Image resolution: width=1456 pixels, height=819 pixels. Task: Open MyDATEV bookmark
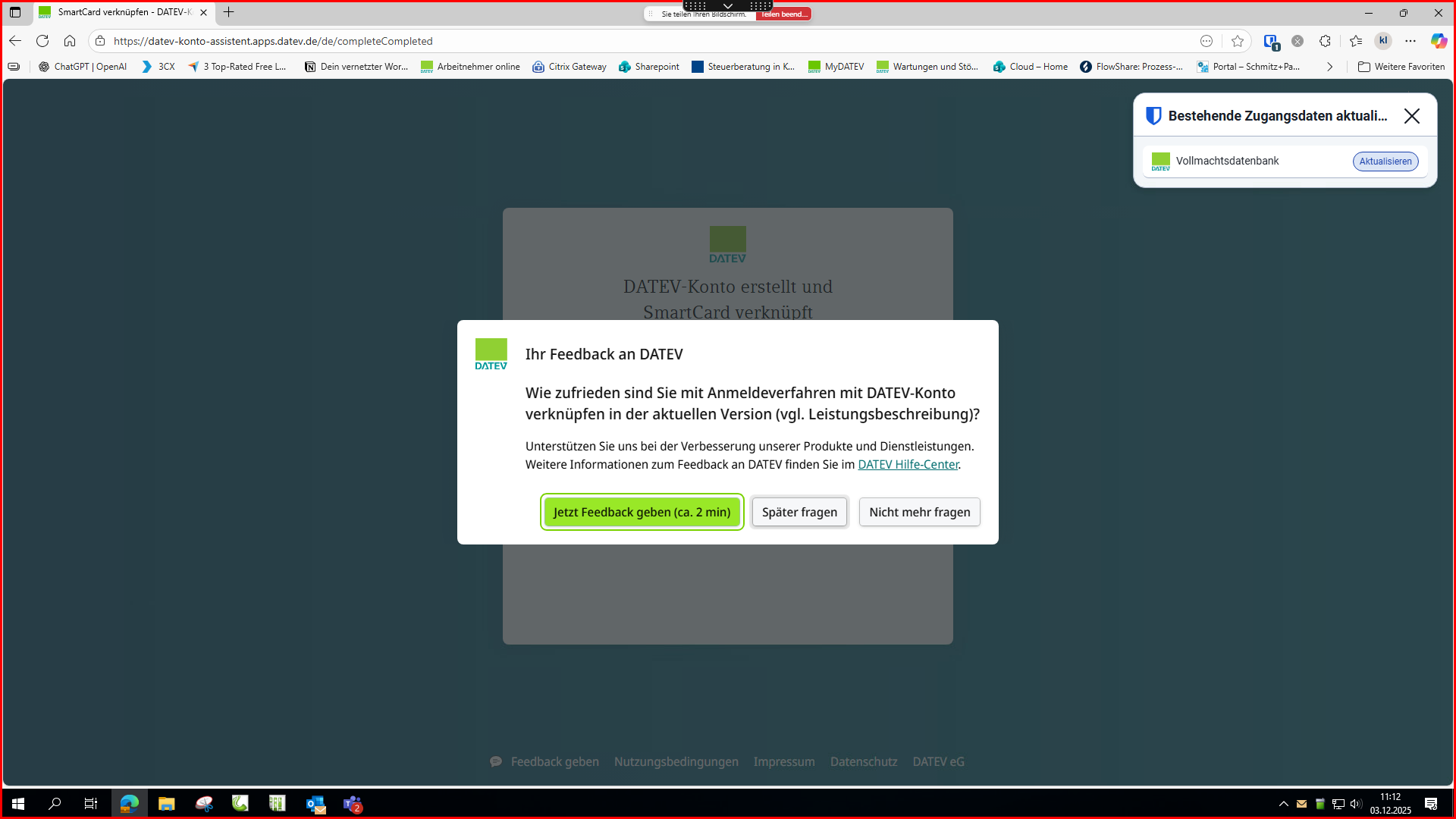coord(836,67)
